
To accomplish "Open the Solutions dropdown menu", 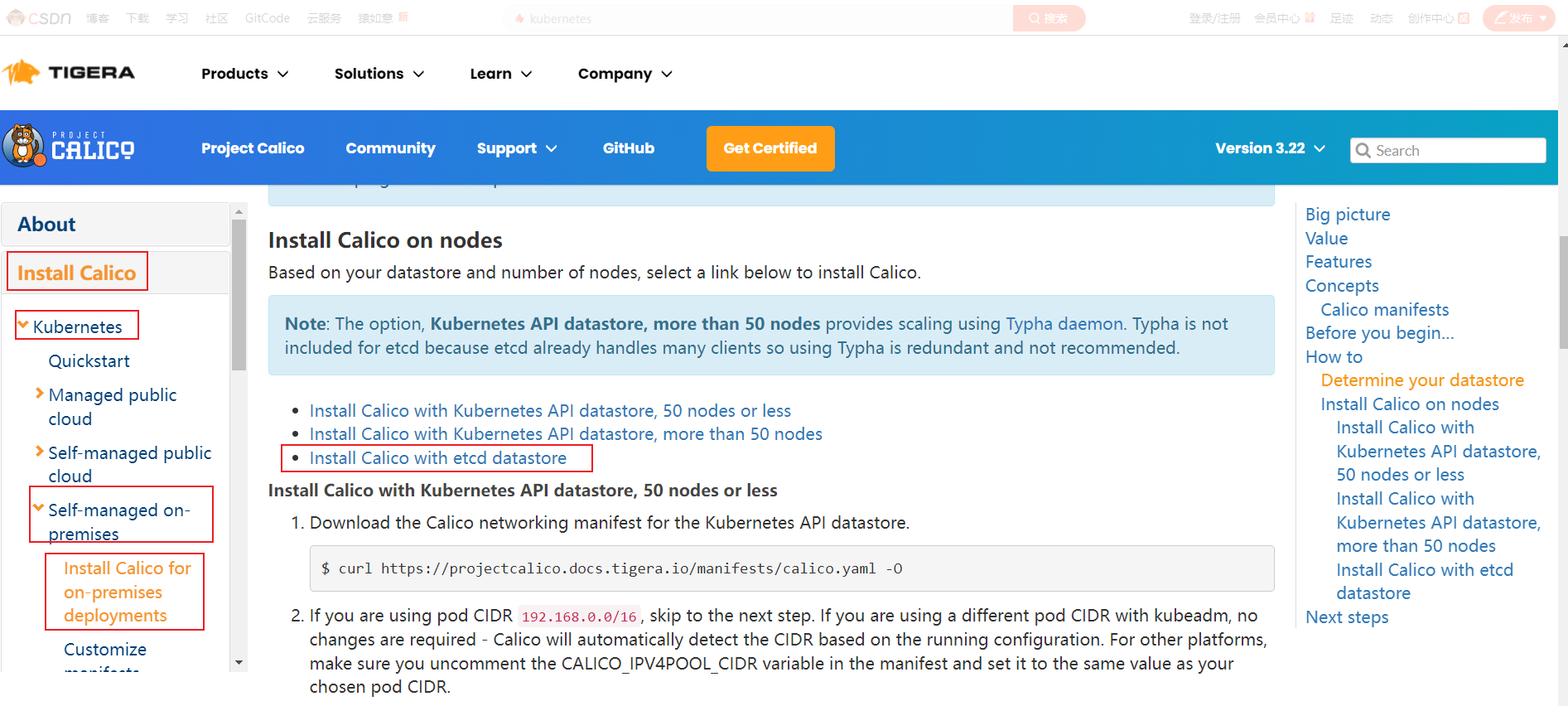I will coord(379,74).
